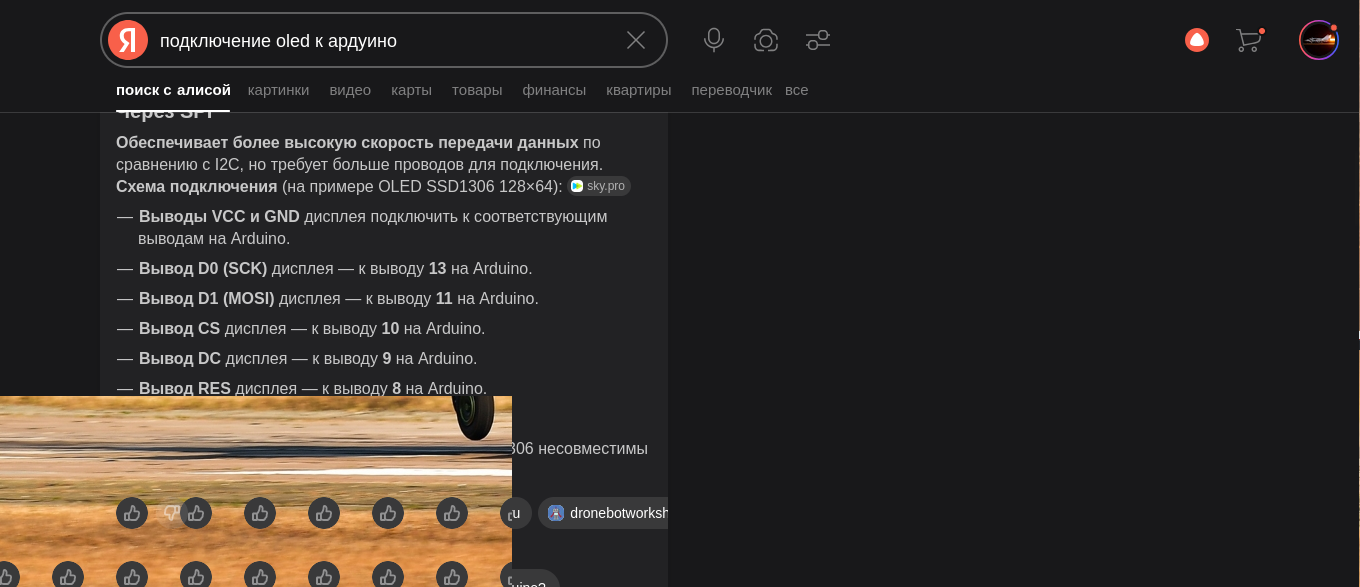Expand the "все" services list
Screen dimensions: 1360x587
point(797,90)
